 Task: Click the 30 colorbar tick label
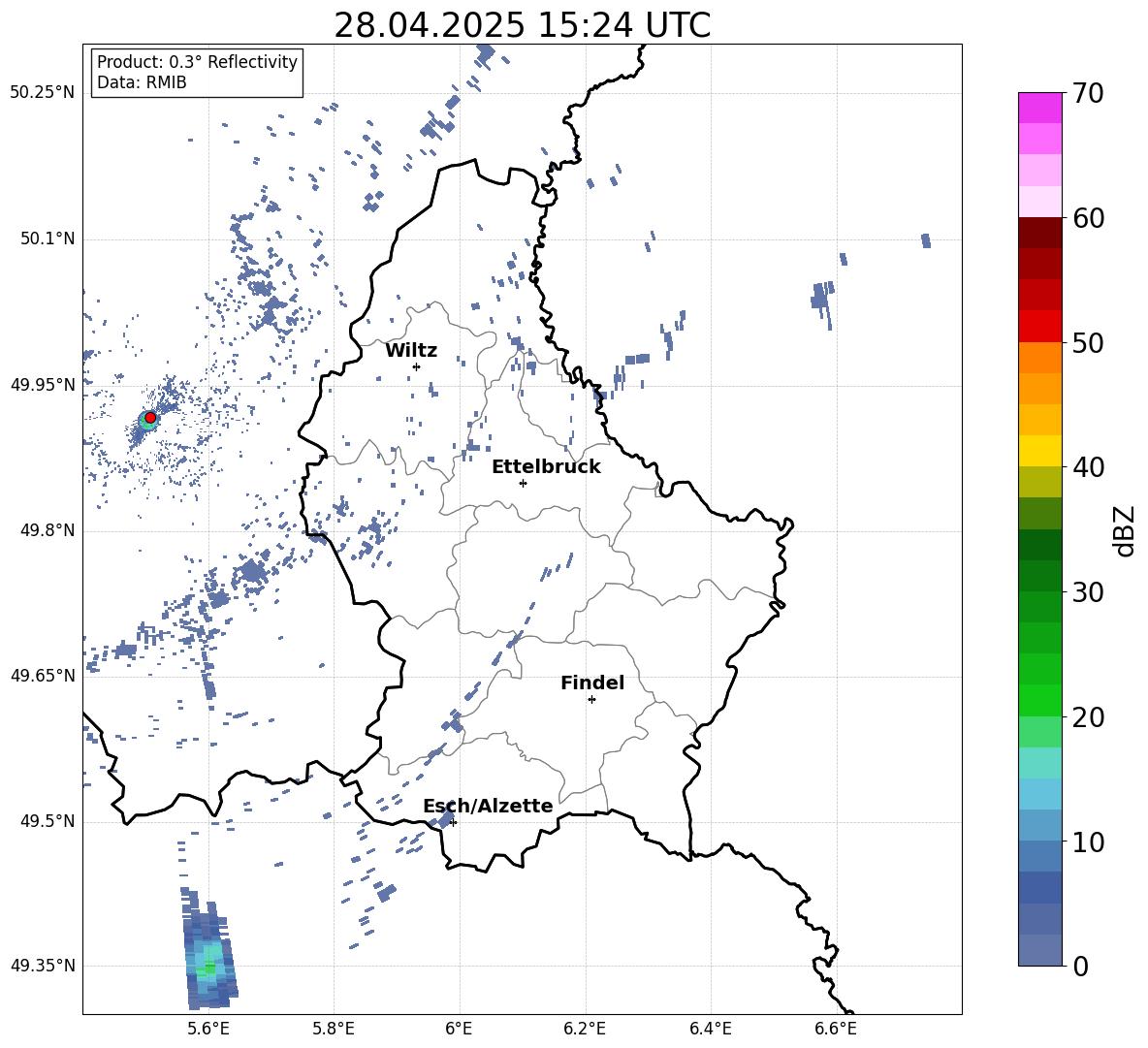tap(1088, 592)
